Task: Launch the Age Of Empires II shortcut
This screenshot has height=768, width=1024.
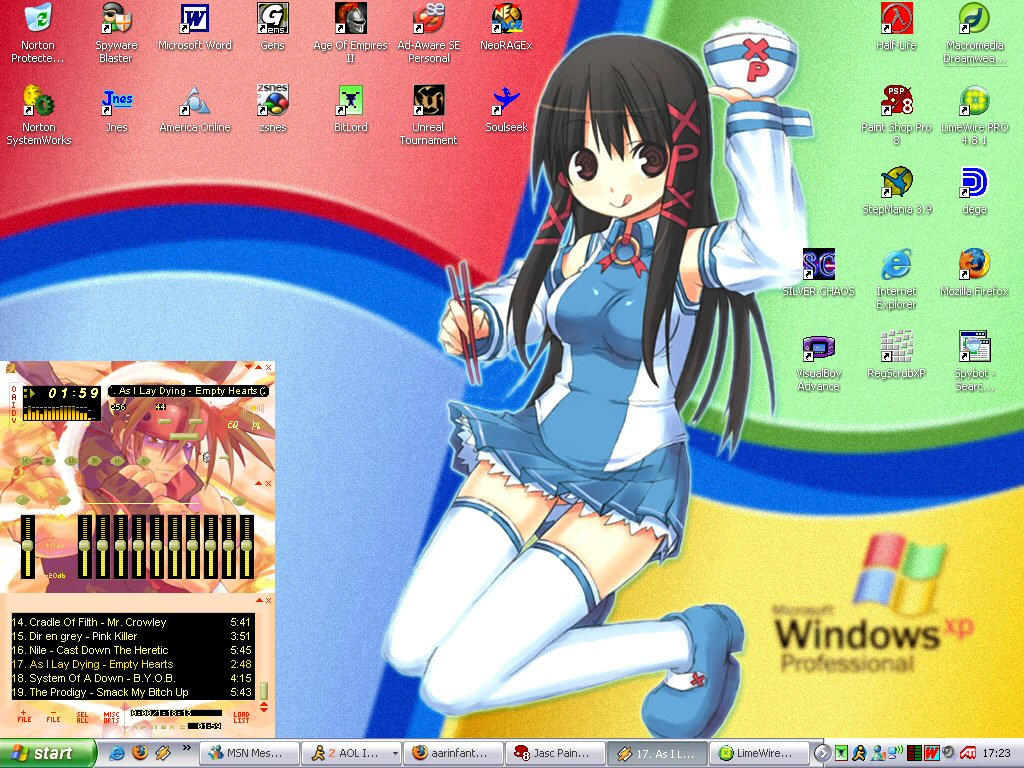Action: (x=351, y=33)
